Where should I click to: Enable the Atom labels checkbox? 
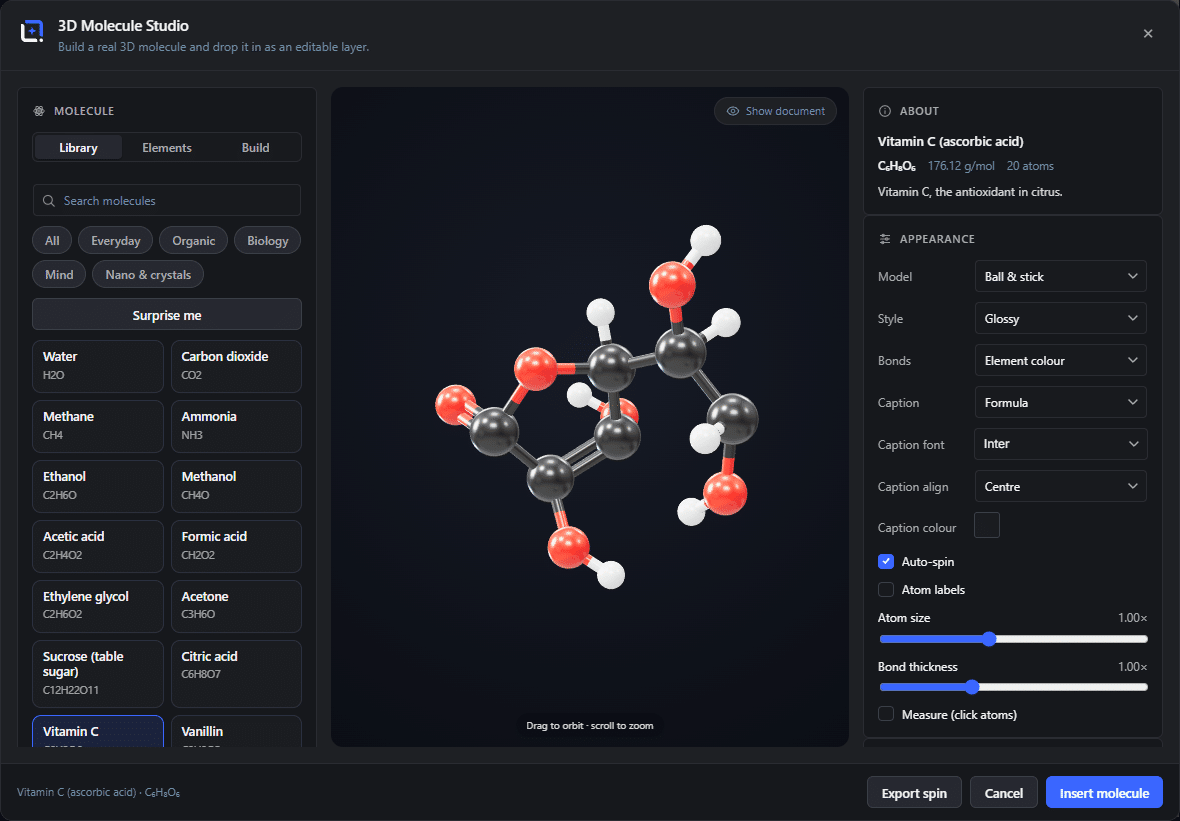click(x=886, y=589)
